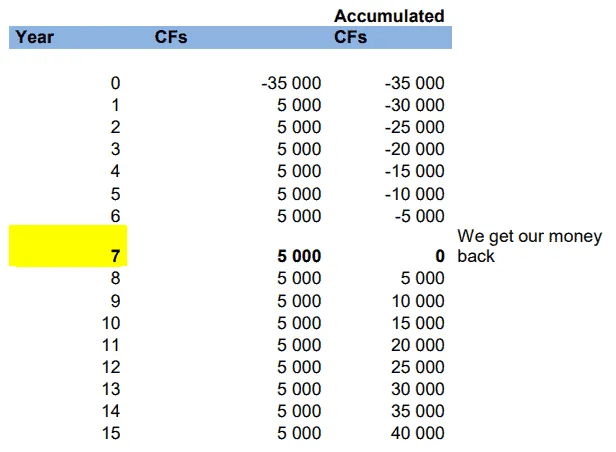Click the 40 000 accumulated value

[x=417, y=433]
